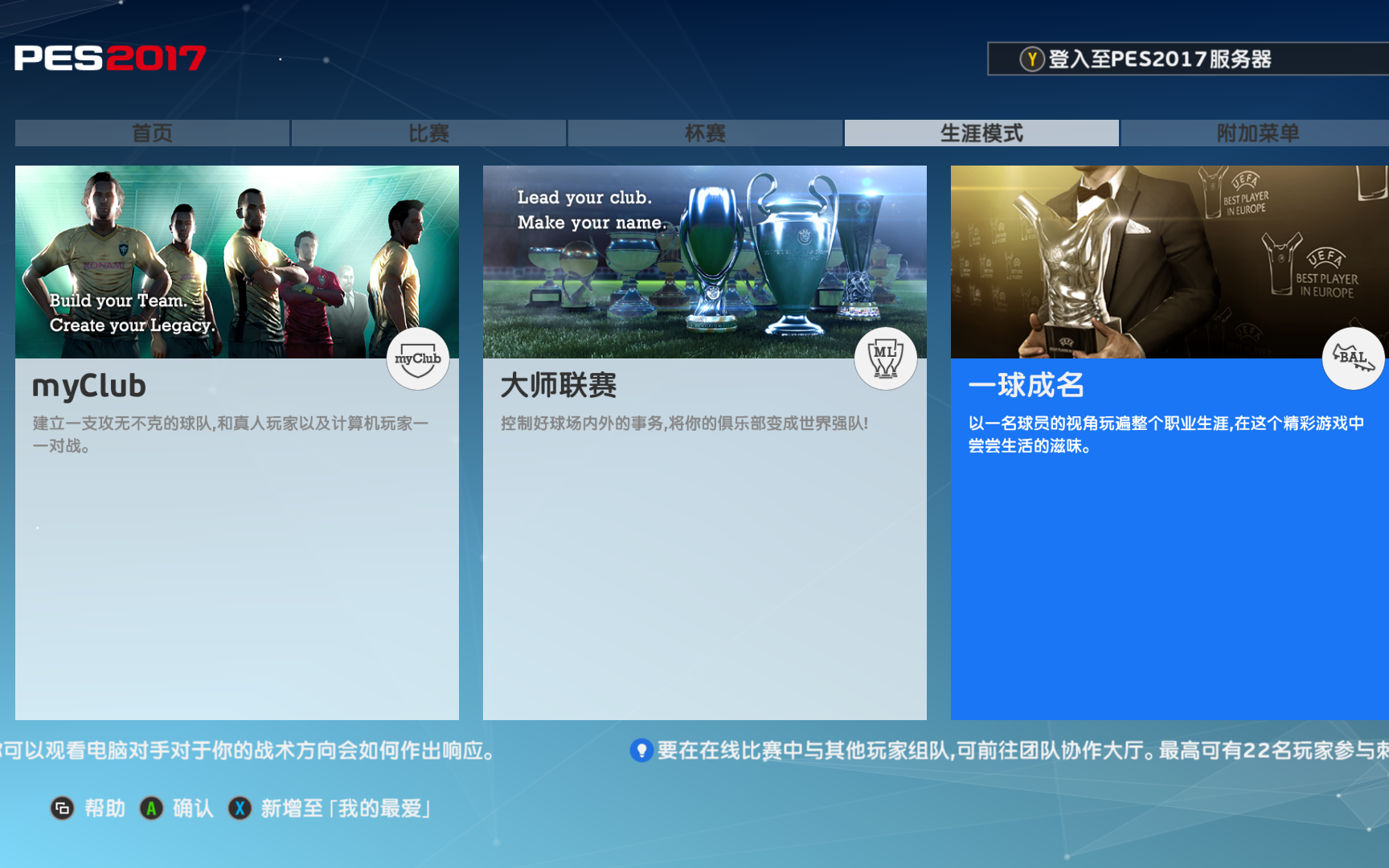Click the help view button icon
Viewport: 1389px width, 868px height.
63,809
